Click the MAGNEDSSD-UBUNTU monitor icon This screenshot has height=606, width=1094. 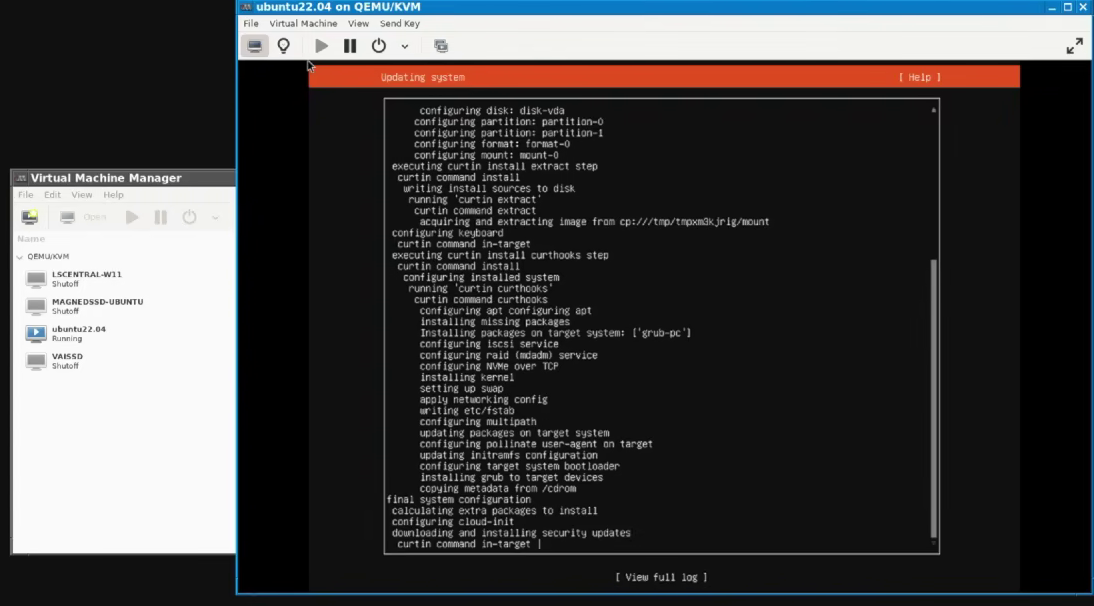[x=36, y=306]
